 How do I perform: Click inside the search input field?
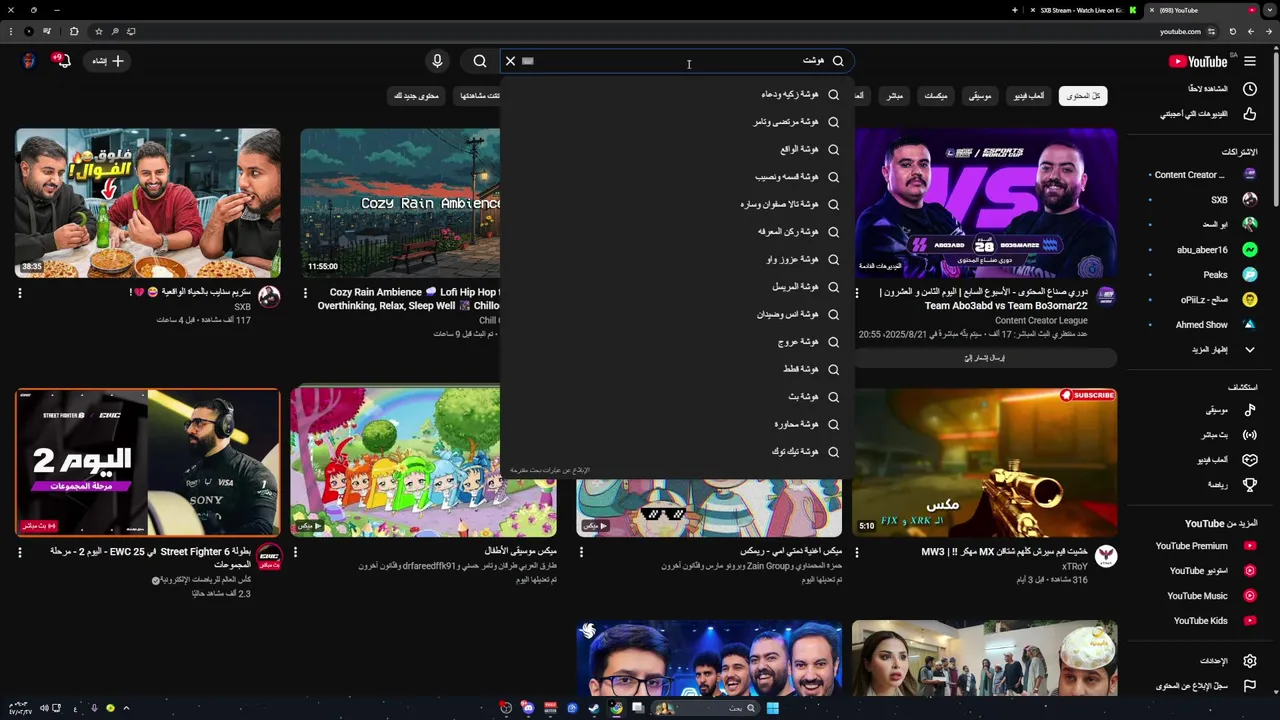click(x=678, y=61)
